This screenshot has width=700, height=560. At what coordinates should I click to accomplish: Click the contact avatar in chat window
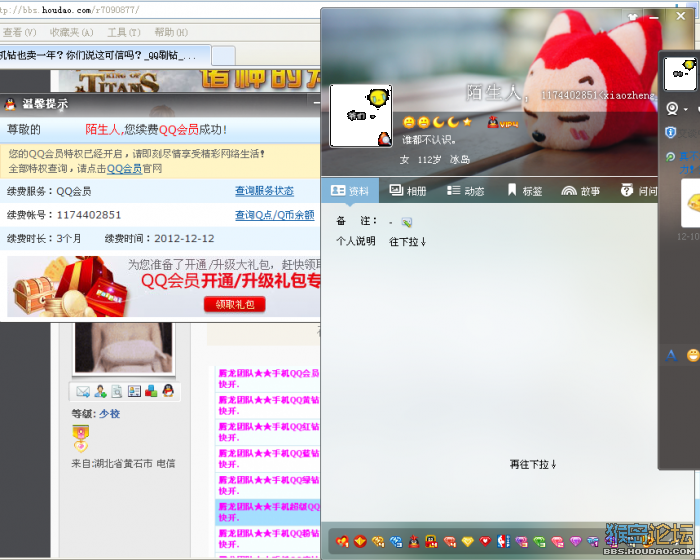(679, 74)
